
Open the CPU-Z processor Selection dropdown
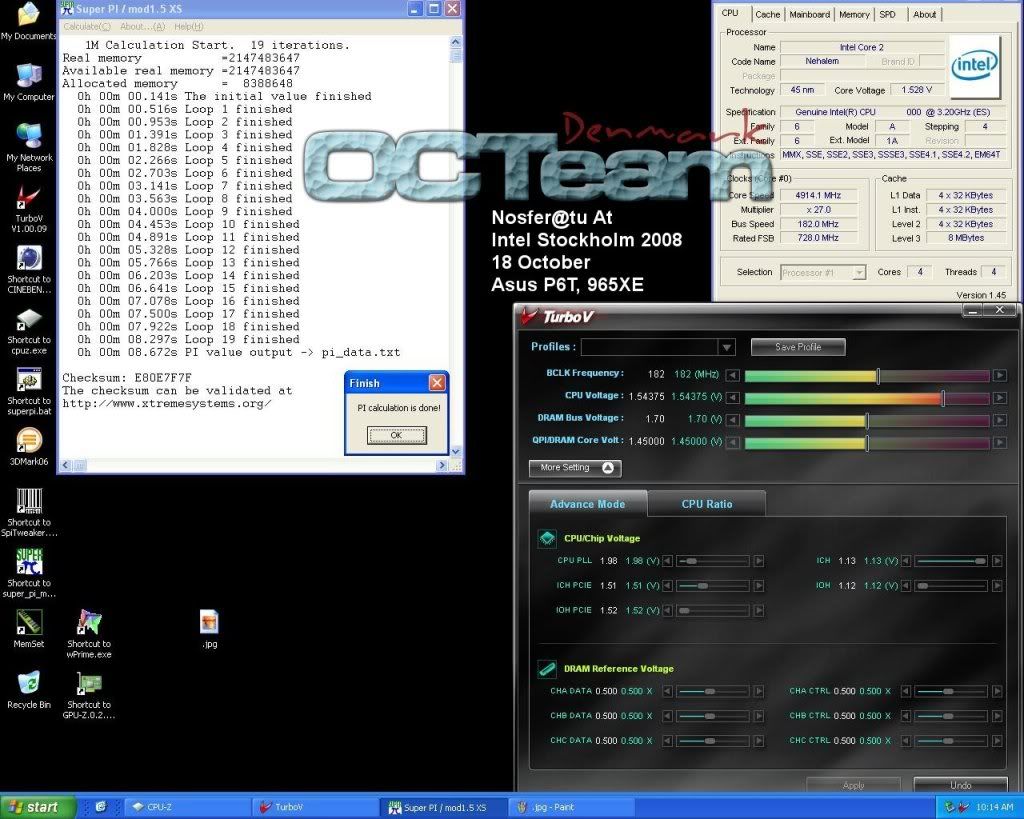(859, 272)
